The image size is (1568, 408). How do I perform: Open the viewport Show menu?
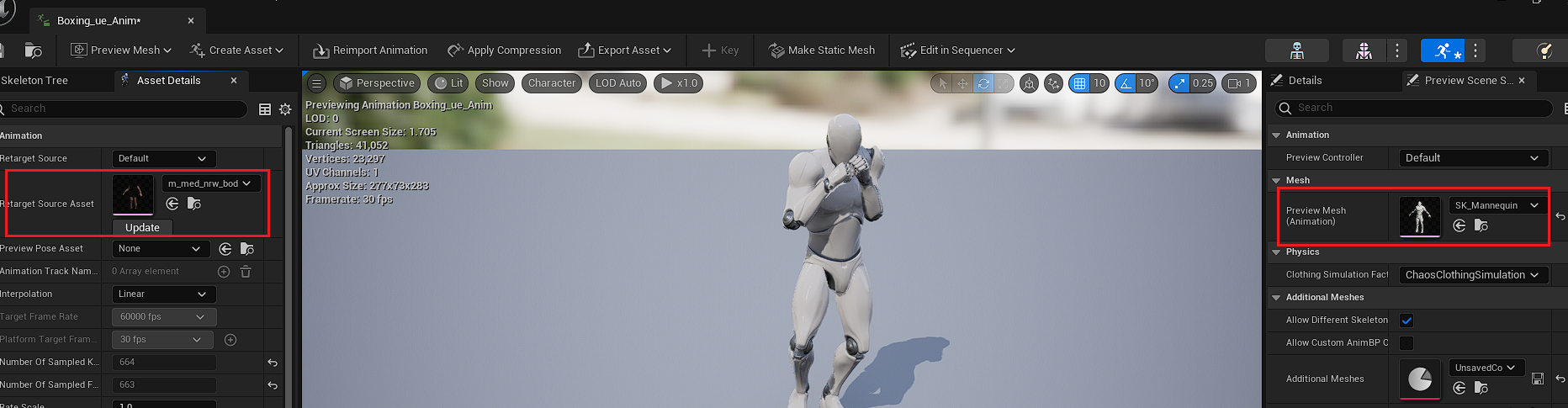495,83
